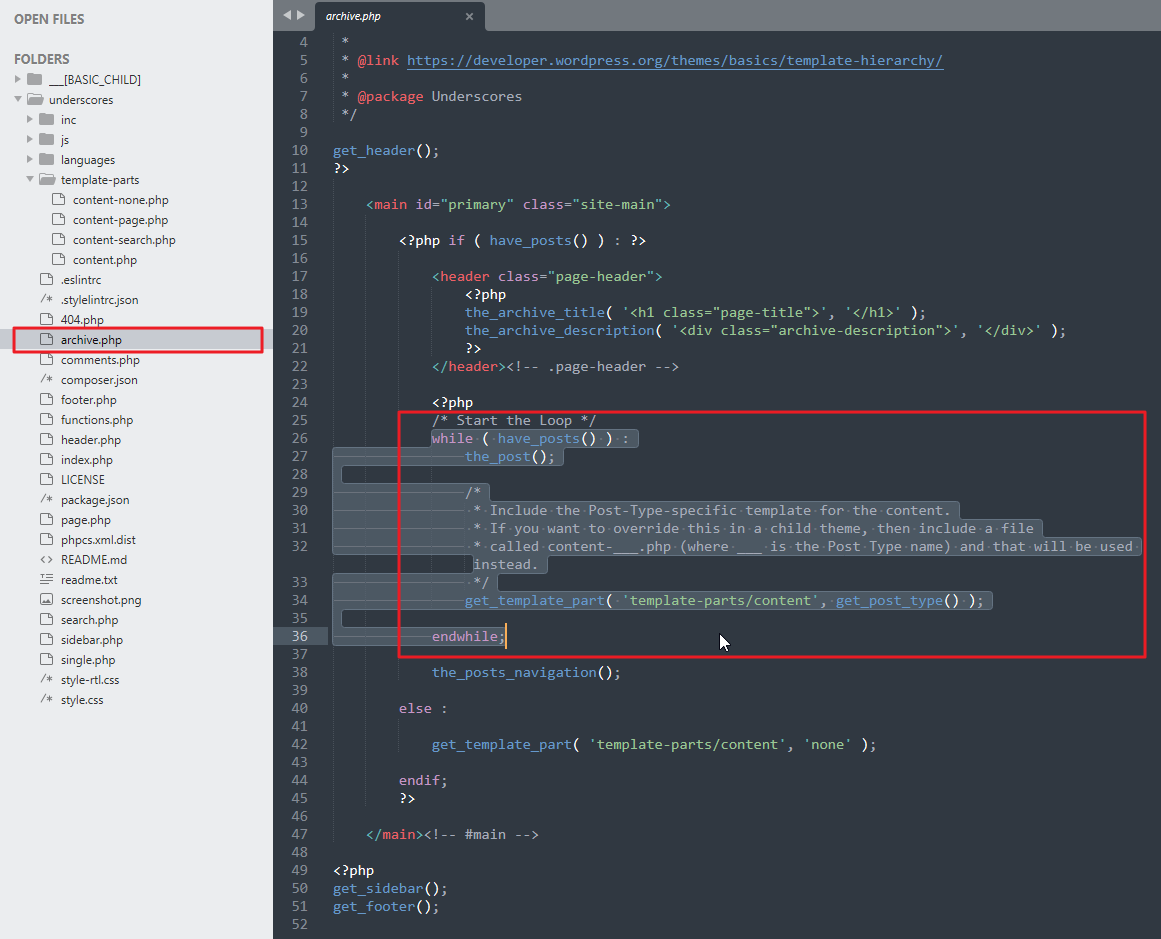
Task: Open README.md file
Action: click(x=94, y=560)
